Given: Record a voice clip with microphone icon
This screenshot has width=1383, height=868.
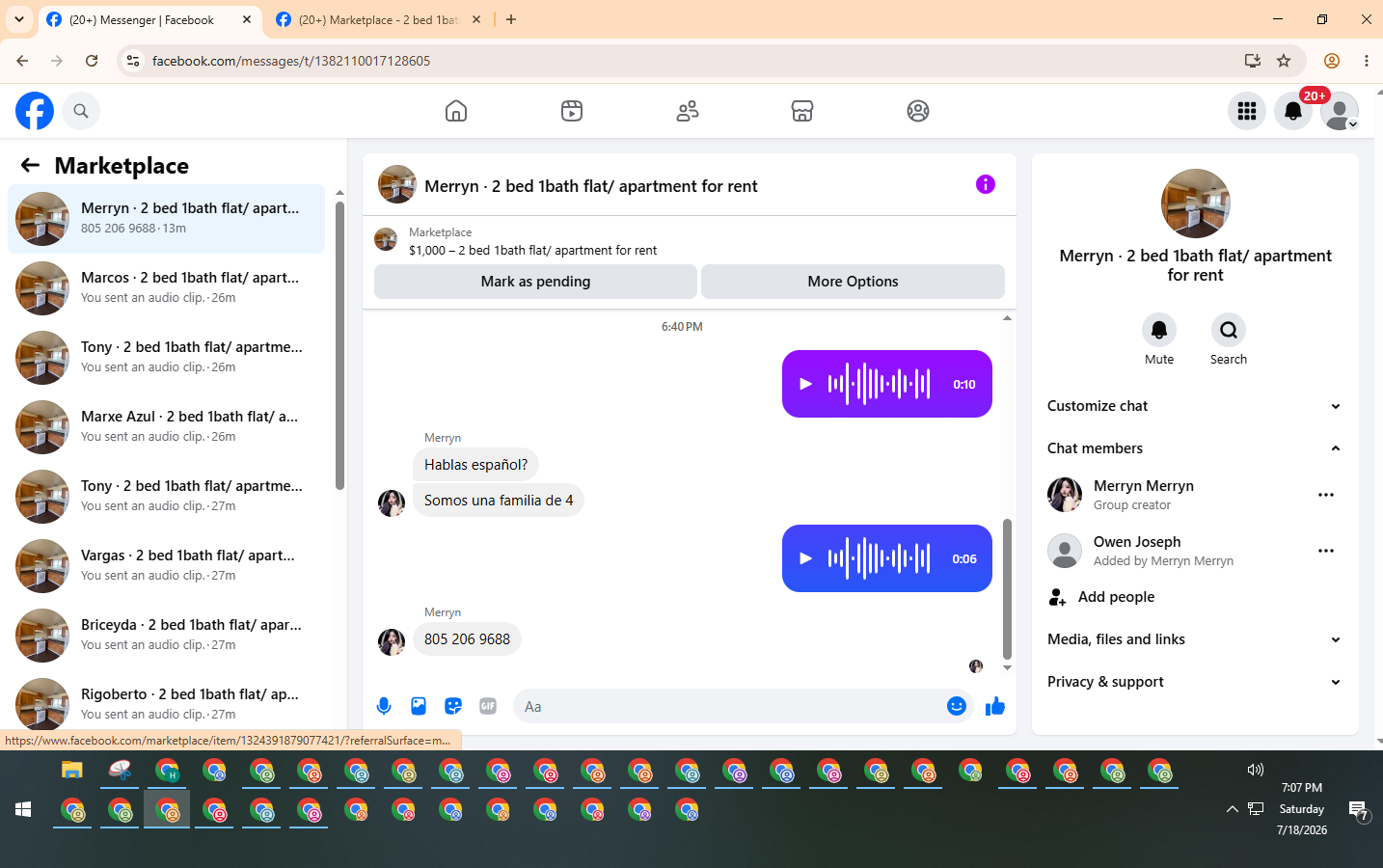Looking at the screenshot, I should pos(384,706).
